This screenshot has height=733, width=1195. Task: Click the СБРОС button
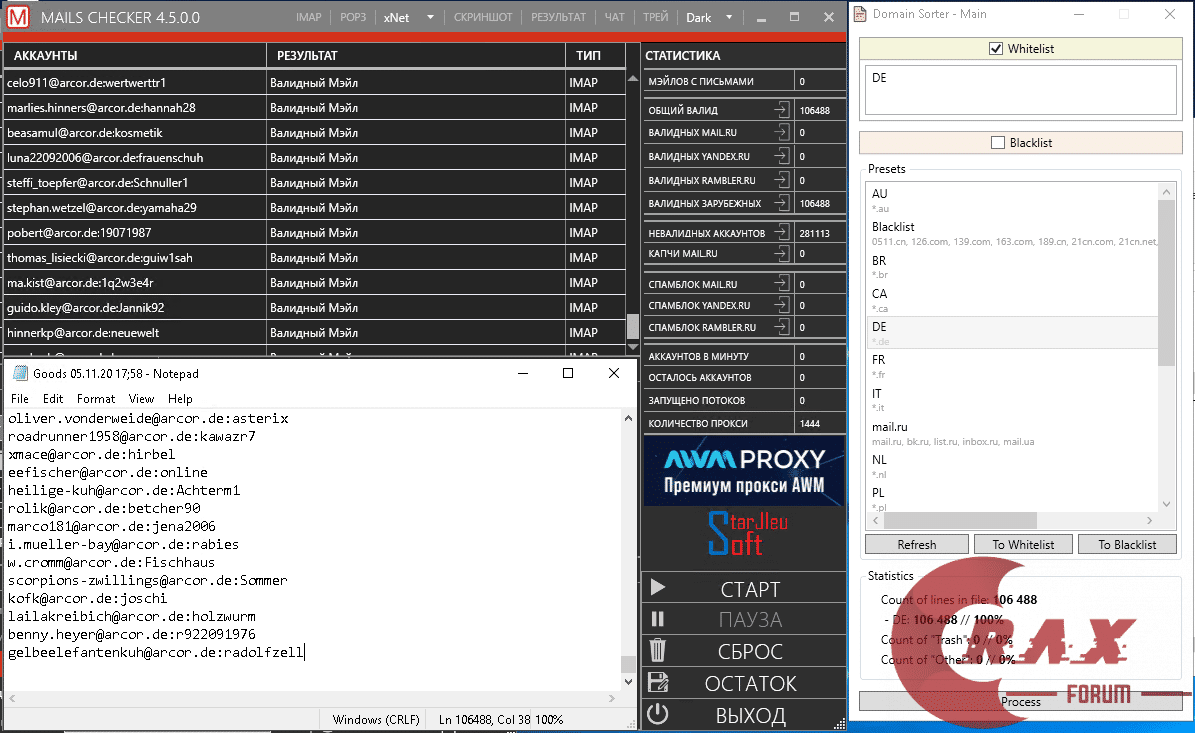tap(744, 651)
